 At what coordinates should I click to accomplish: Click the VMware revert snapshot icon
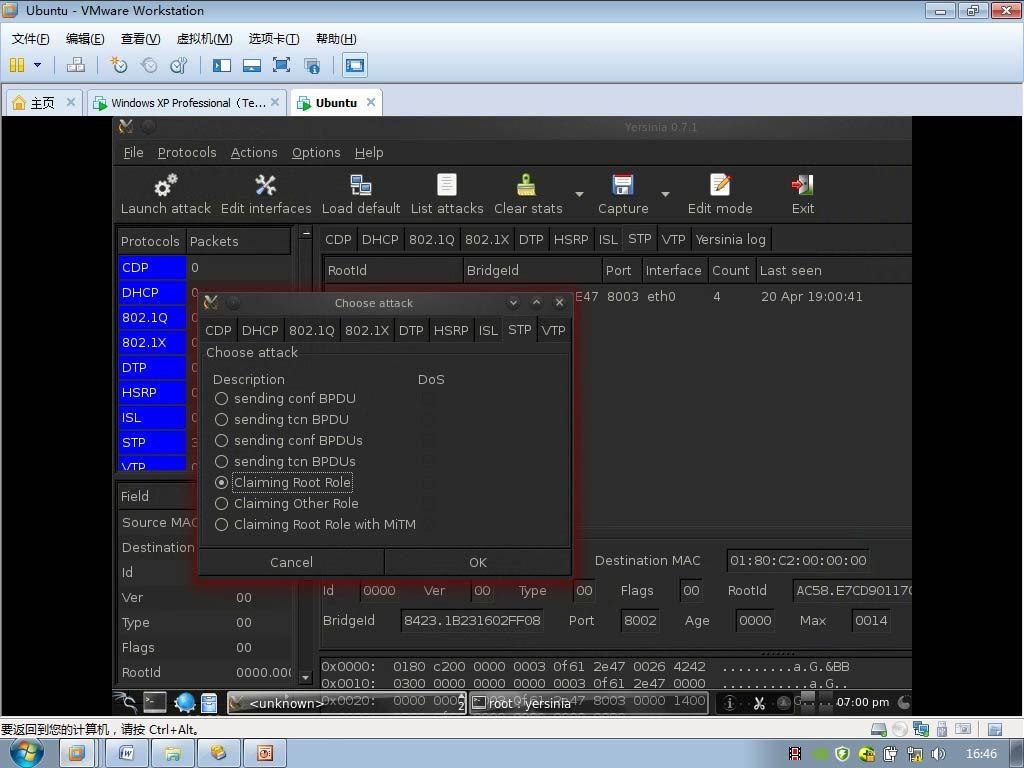(x=149, y=65)
